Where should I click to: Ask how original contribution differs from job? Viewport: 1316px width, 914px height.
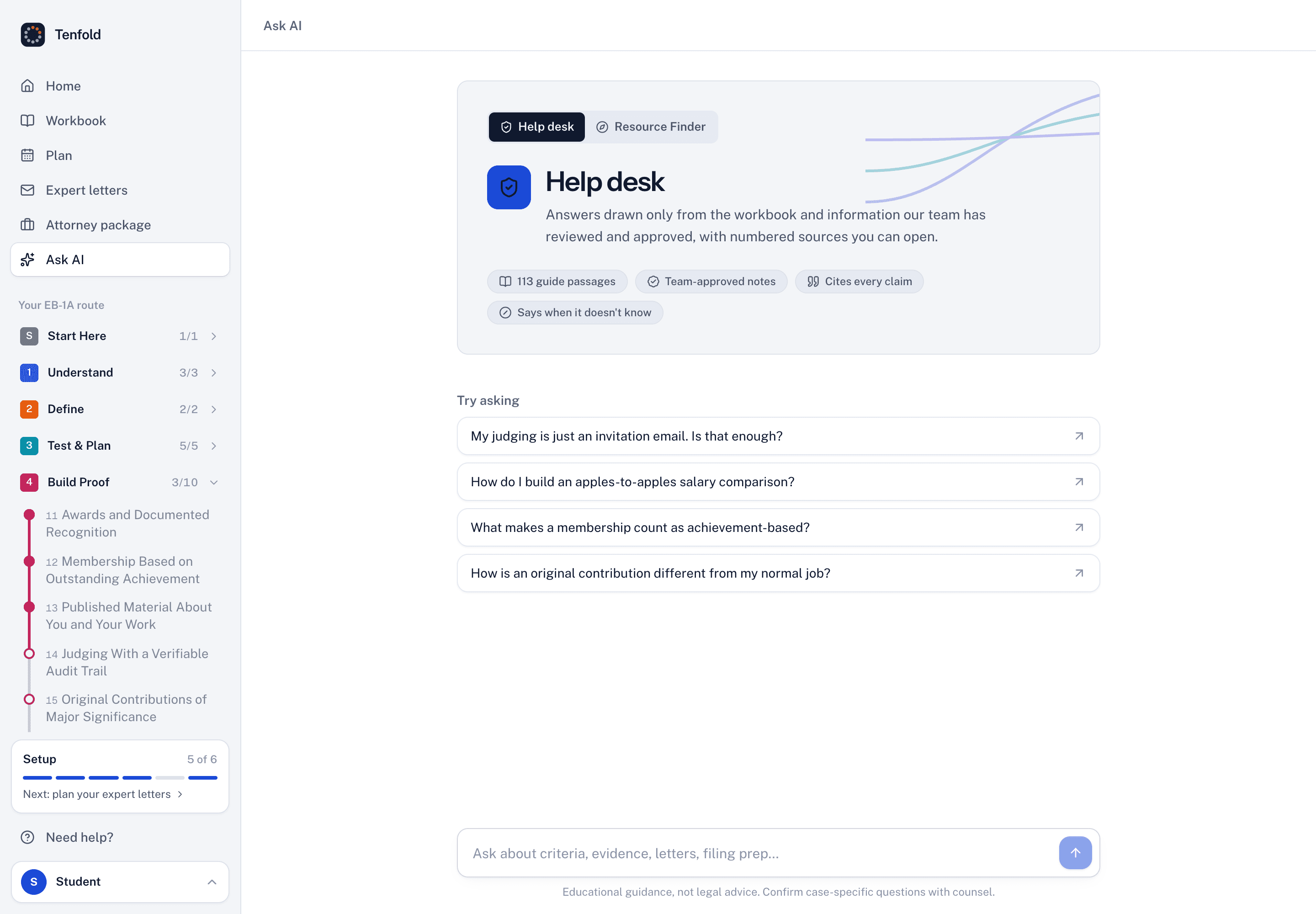pyautogui.click(x=778, y=573)
